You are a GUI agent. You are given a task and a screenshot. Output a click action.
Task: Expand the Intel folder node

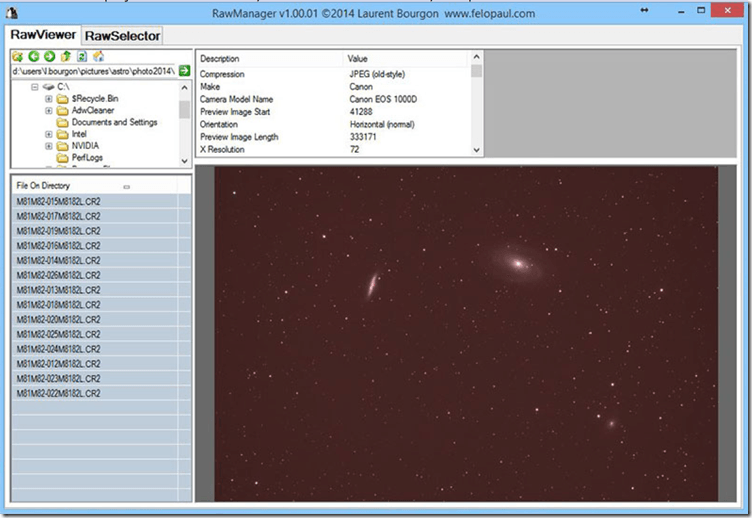coord(48,134)
